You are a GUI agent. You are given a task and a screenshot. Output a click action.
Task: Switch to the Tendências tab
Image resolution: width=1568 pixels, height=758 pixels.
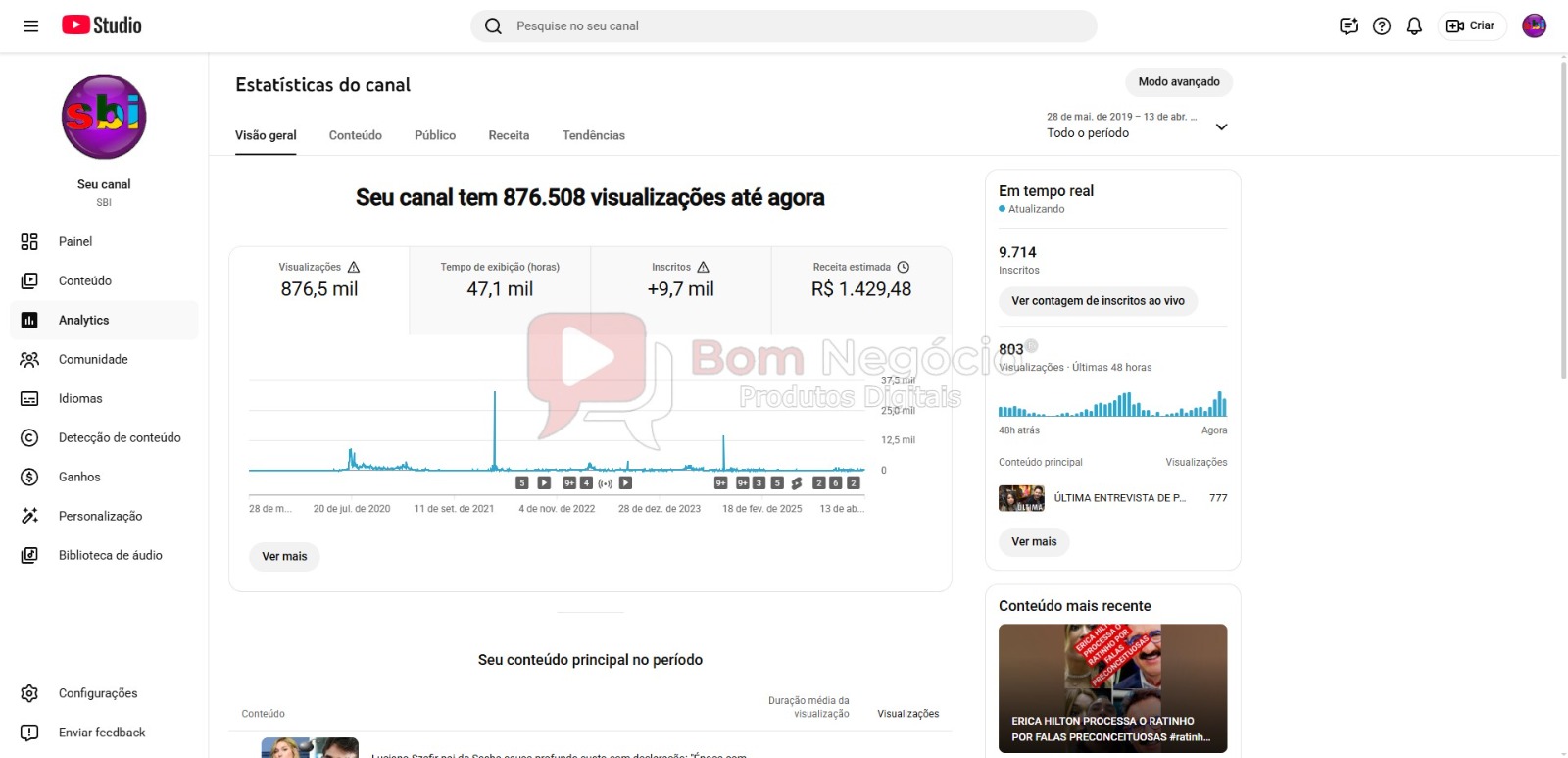593,135
